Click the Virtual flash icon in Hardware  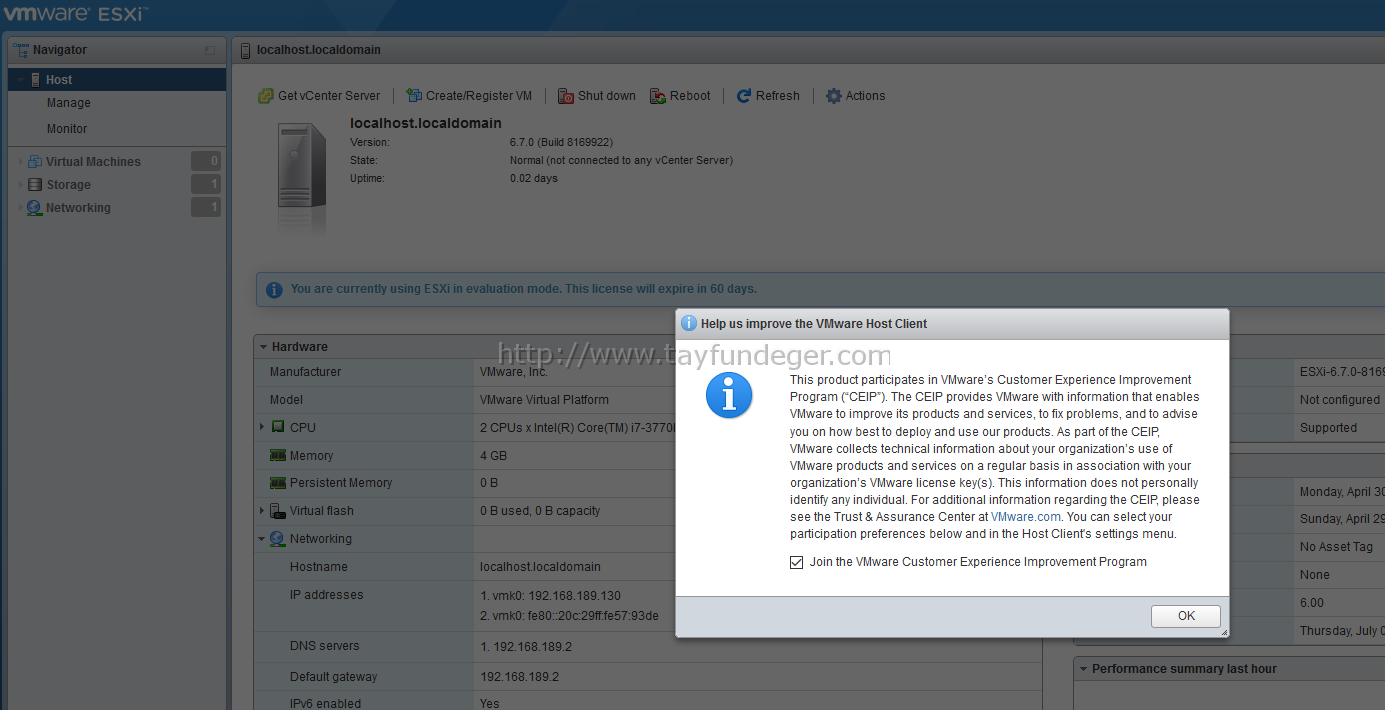click(x=278, y=511)
